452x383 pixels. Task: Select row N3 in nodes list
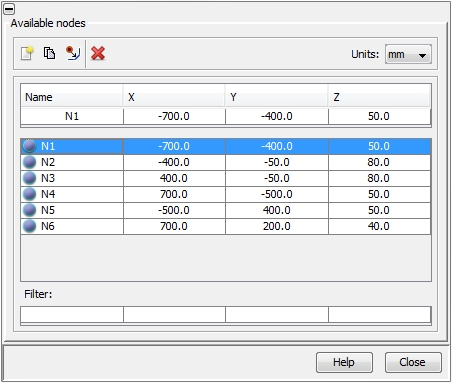point(226,178)
